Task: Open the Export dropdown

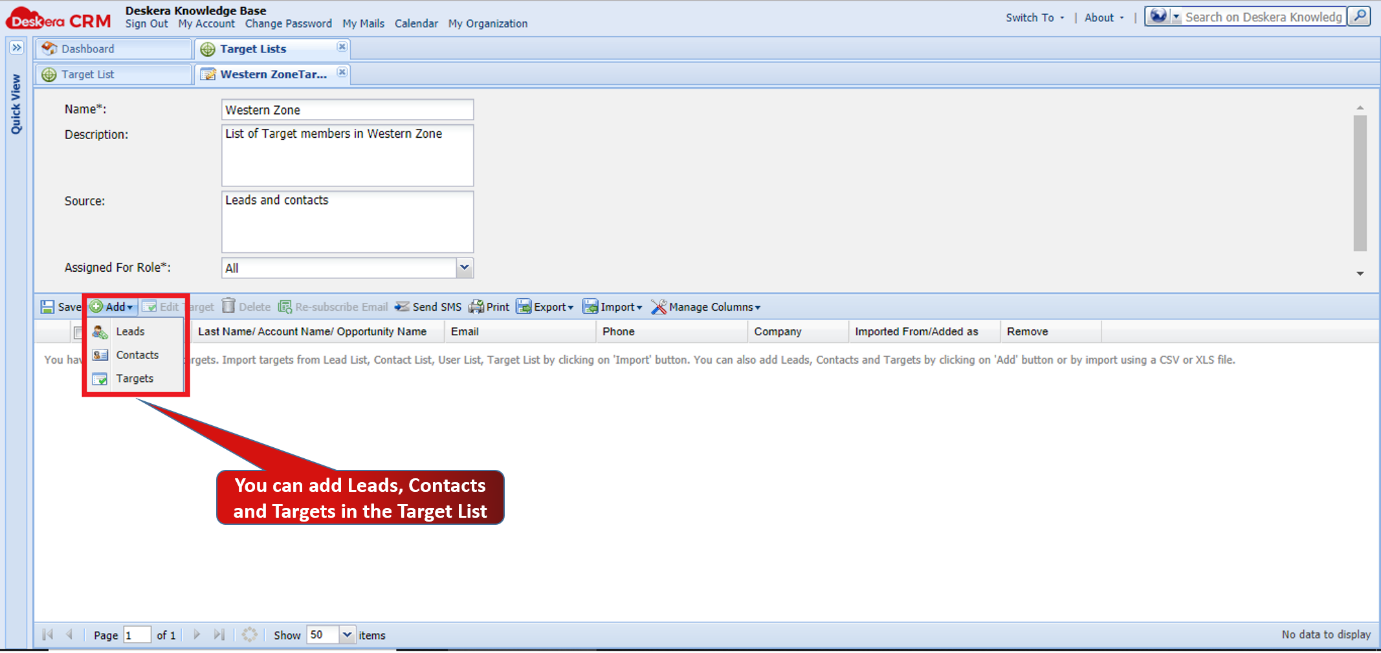Action: coord(545,306)
